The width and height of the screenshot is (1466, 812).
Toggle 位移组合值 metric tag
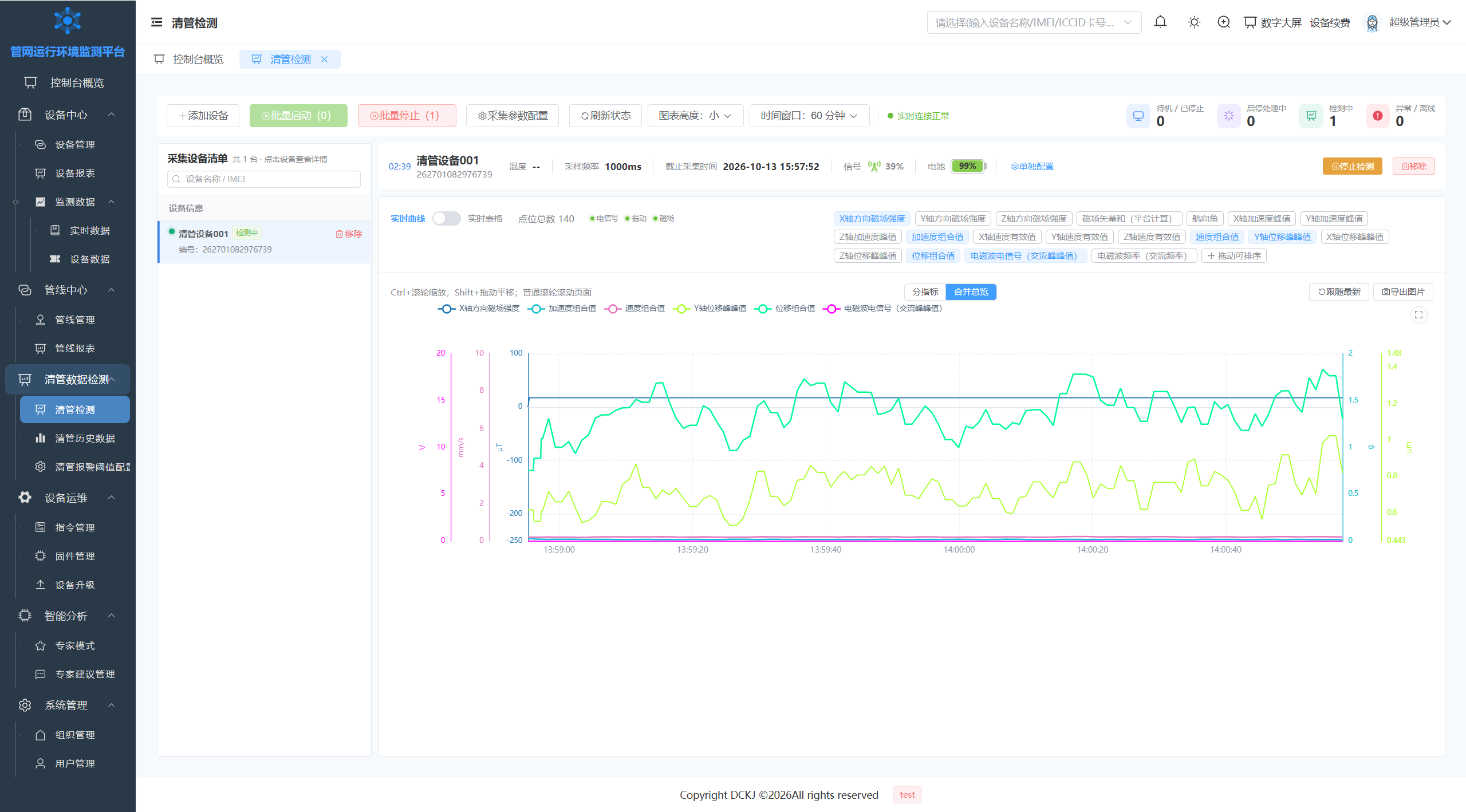point(933,255)
